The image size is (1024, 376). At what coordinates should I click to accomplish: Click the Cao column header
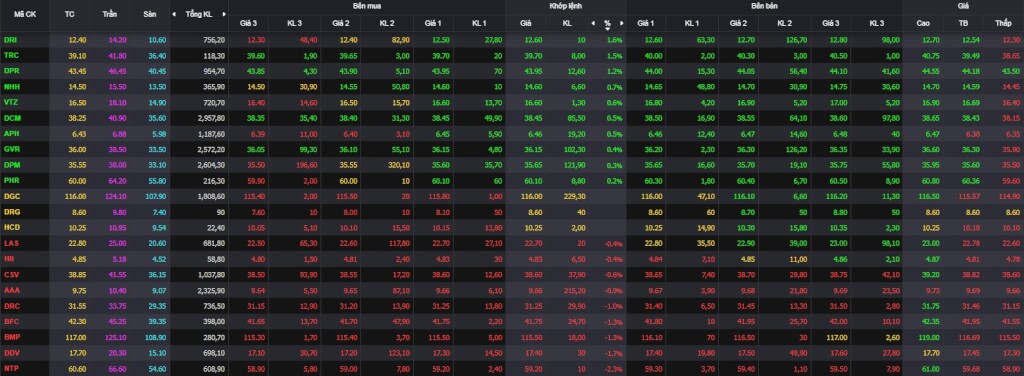click(x=923, y=24)
